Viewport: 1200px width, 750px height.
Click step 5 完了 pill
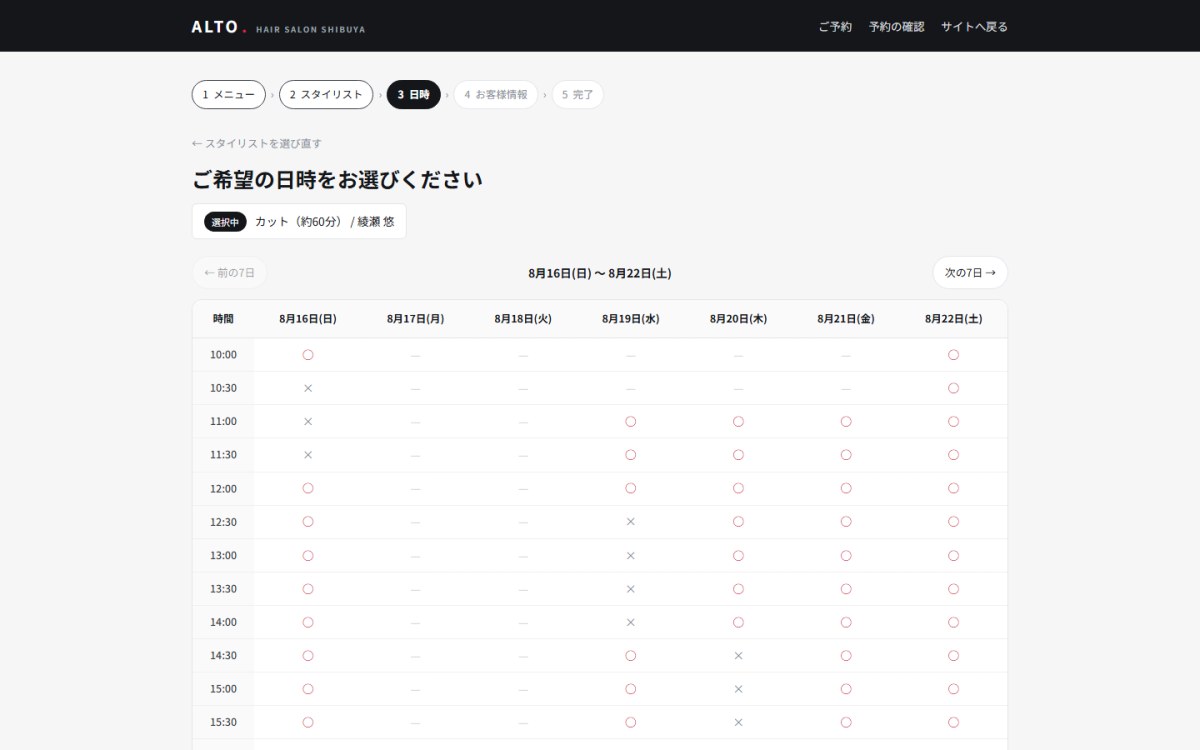tap(578, 95)
